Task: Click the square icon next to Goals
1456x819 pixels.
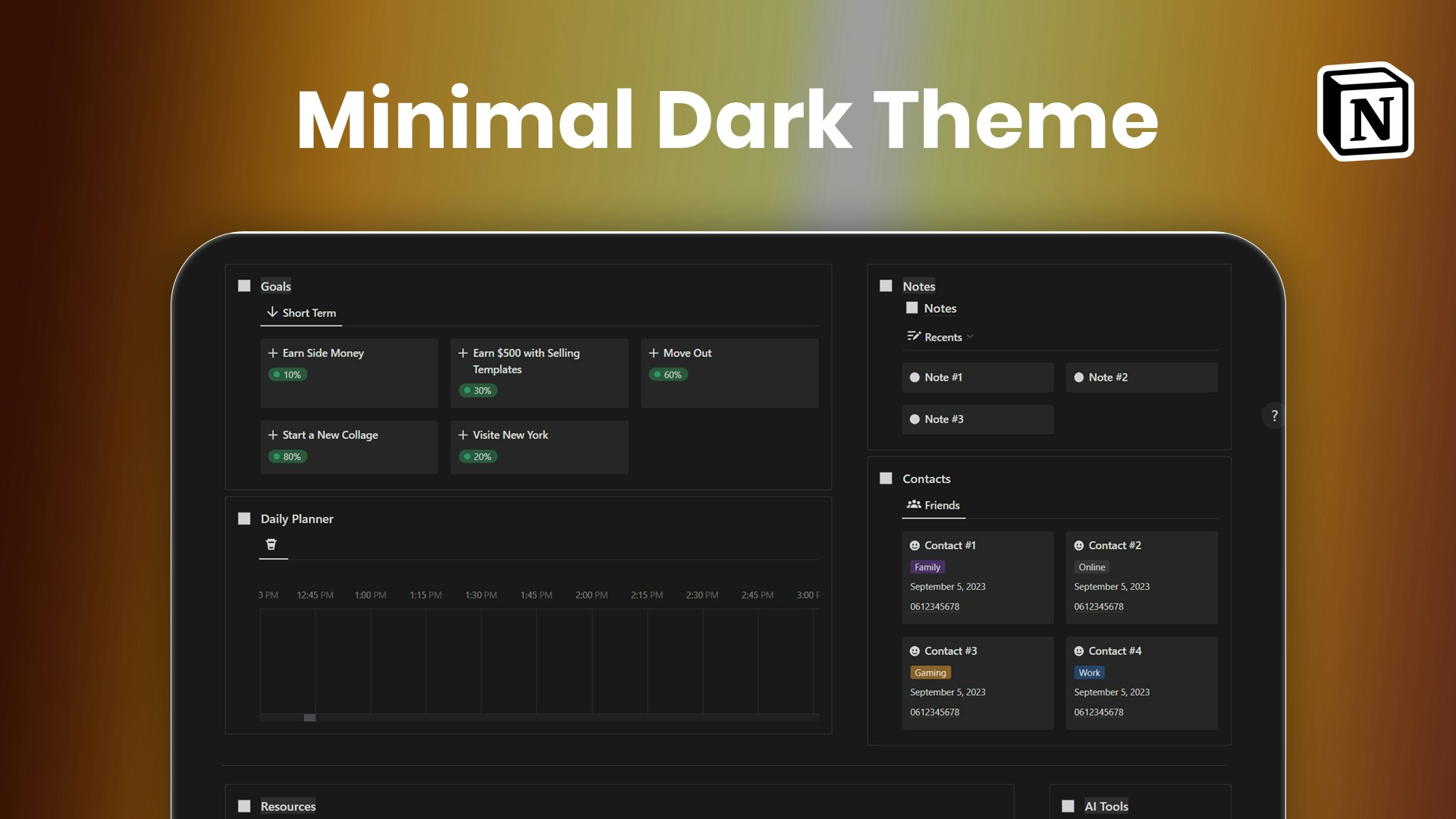Action: [x=244, y=286]
